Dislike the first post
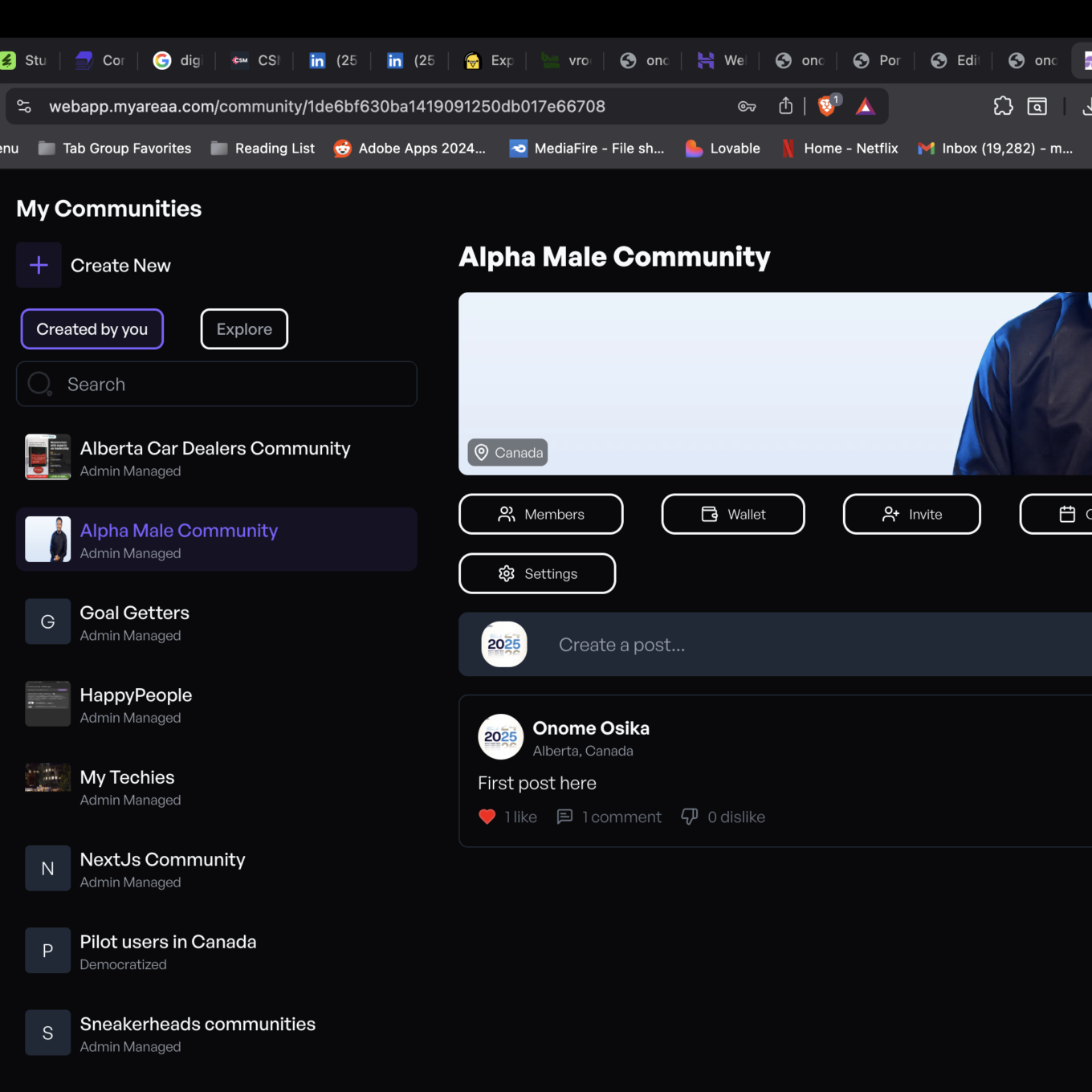 pyautogui.click(x=690, y=817)
